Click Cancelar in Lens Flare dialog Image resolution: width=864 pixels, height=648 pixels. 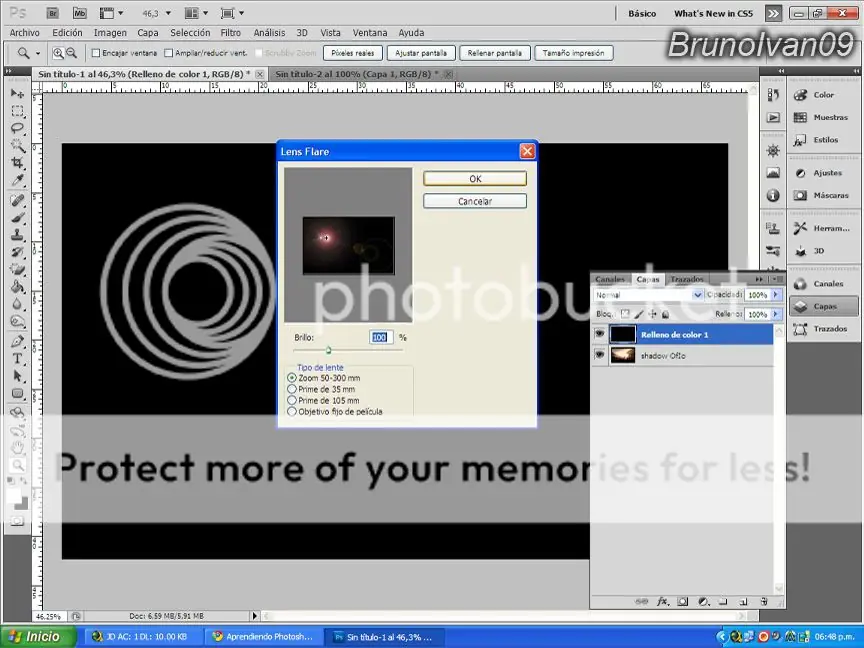pos(475,201)
